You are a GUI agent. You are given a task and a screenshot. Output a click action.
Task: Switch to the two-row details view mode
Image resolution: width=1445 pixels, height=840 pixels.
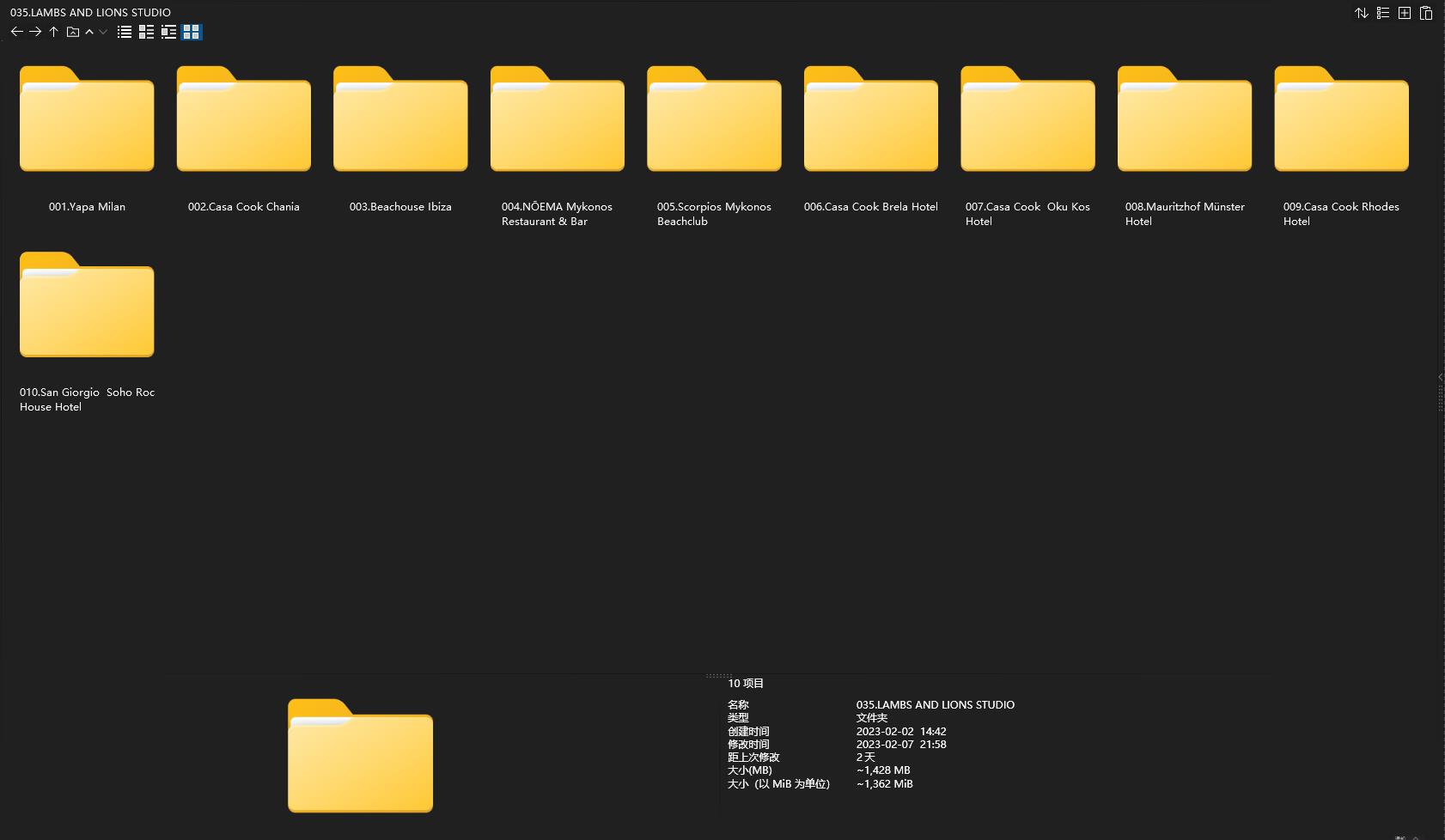(x=146, y=32)
